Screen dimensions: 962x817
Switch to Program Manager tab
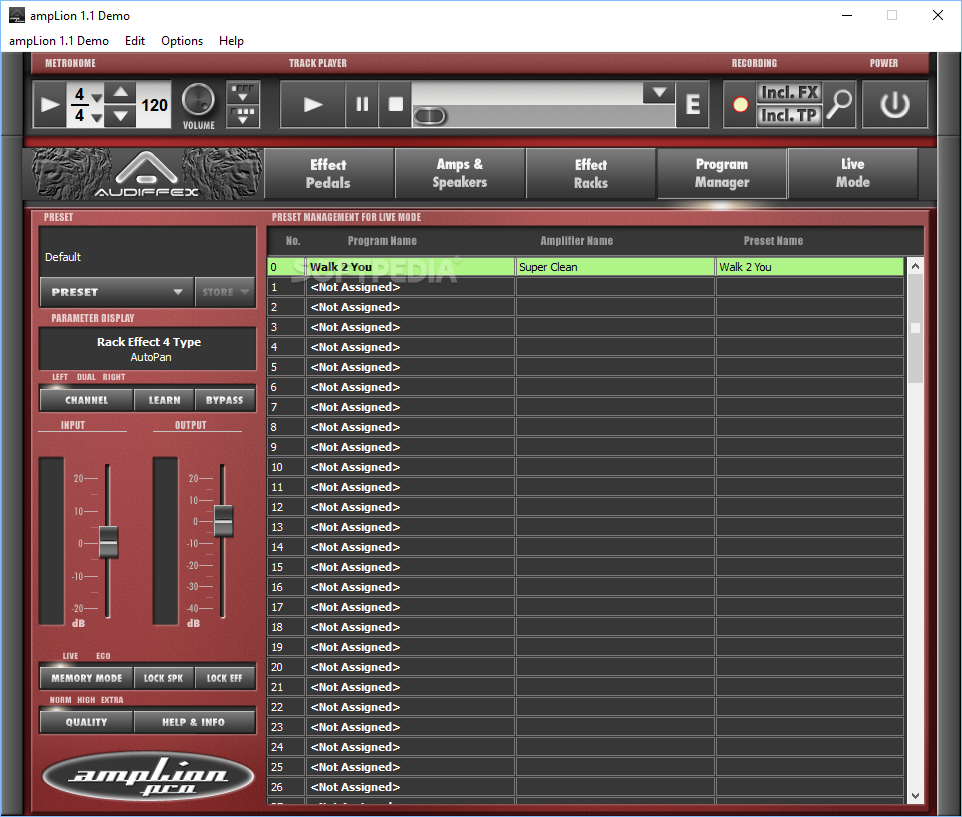pos(722,174)
